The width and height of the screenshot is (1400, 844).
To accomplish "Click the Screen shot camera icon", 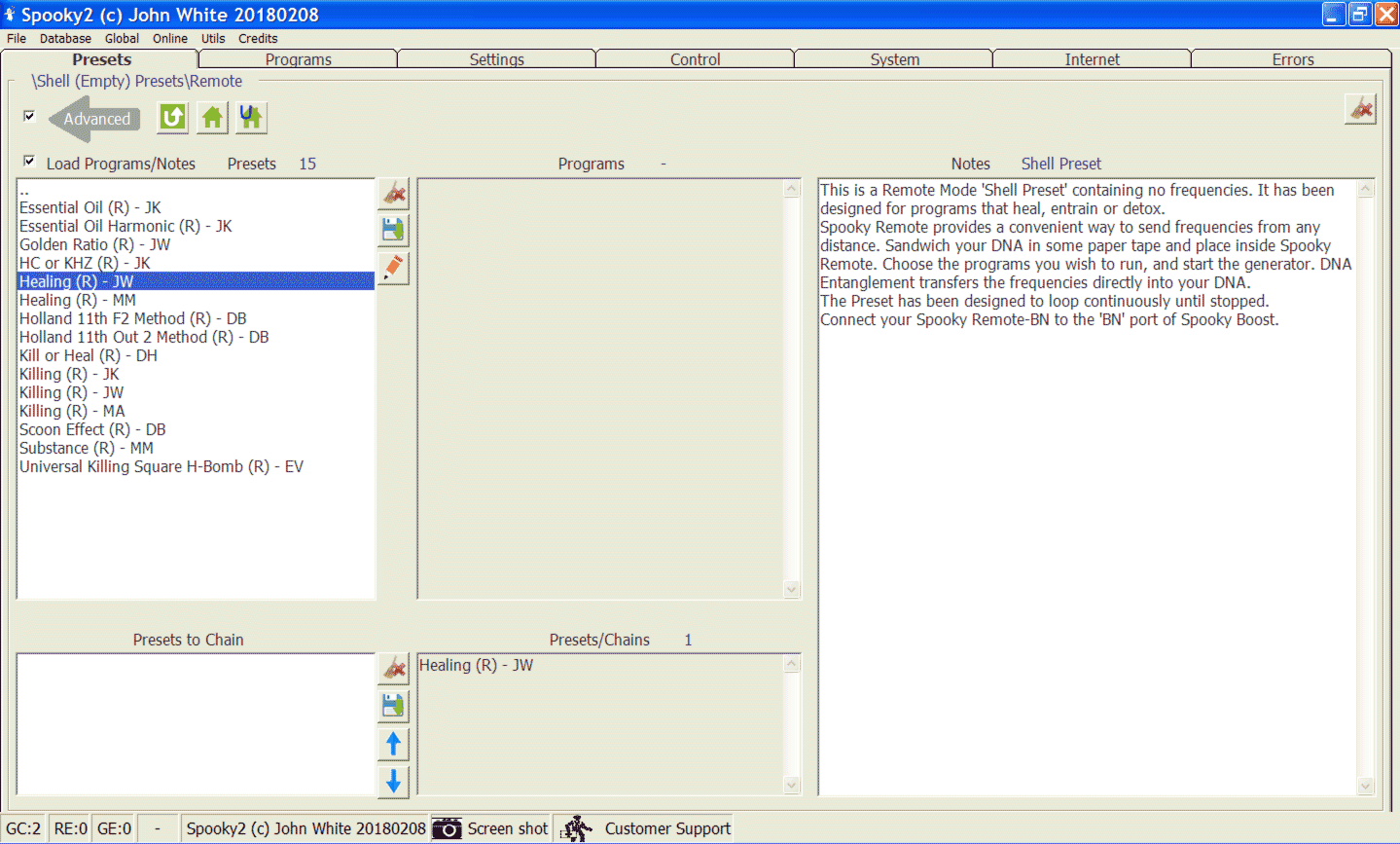I will [448, 828].
